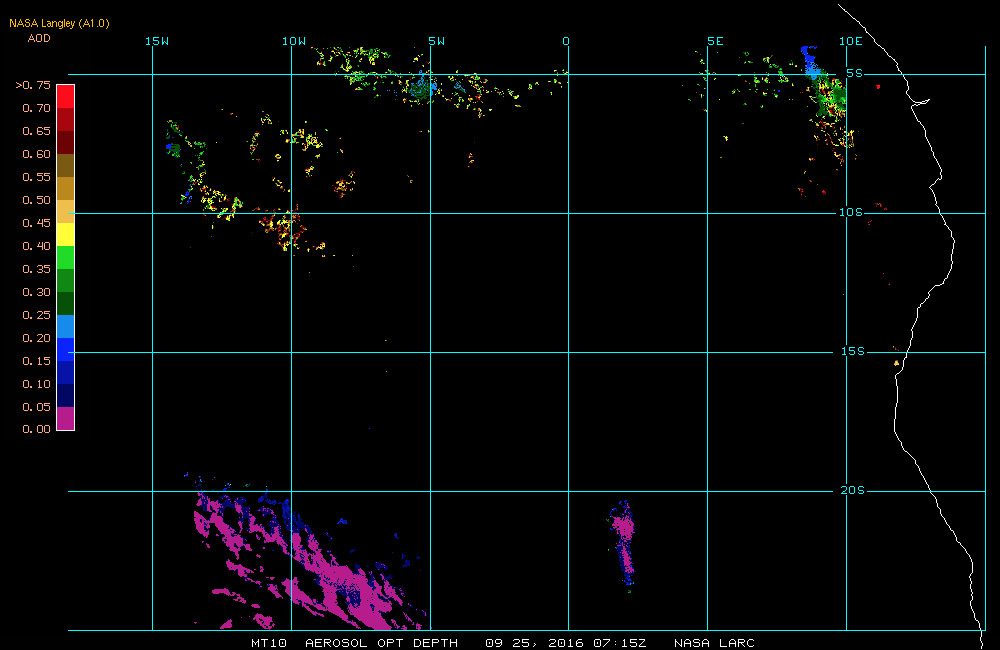Pick the brown-olive colorbar swatch
This screenshot has height=650, width=1000.
(x=66, y=165)
